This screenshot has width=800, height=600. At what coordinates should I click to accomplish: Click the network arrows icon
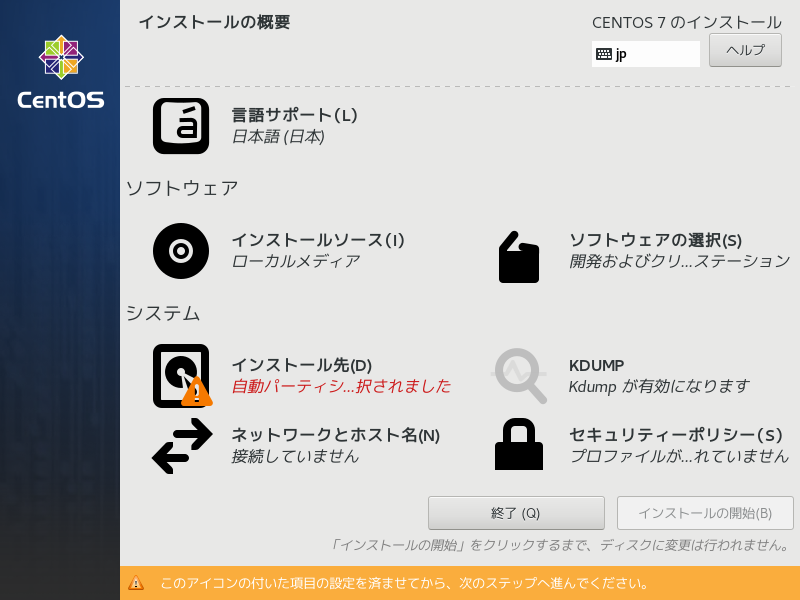[x=182, y=445]
